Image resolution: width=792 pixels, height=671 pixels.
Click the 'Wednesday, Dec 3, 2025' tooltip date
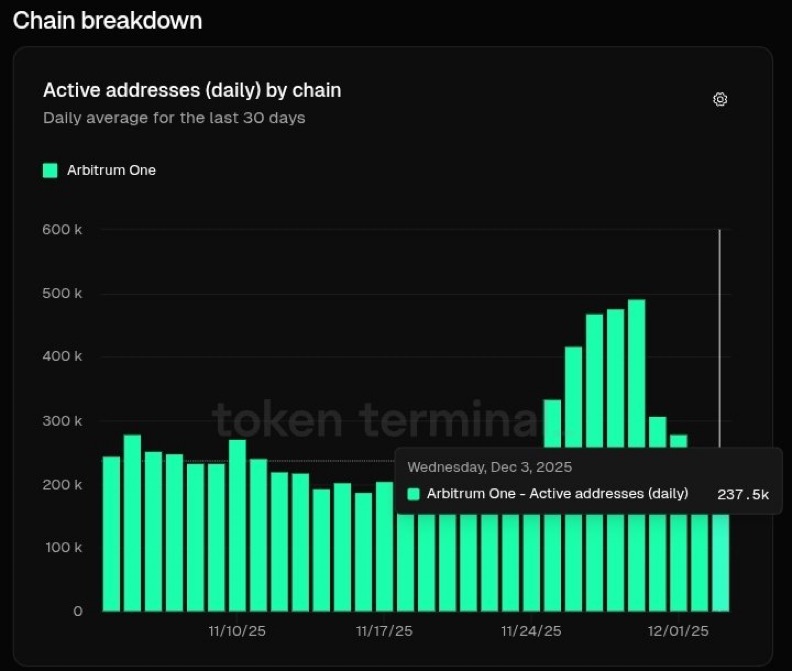click(x=490, y=467)
